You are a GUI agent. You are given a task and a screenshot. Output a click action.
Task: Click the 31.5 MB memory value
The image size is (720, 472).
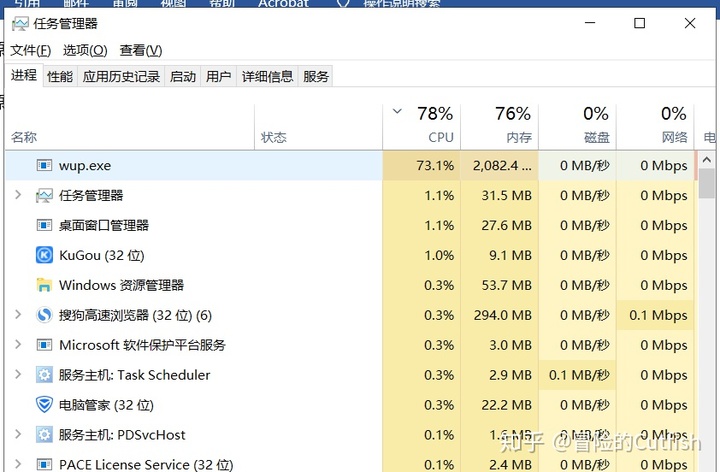(x=506, y=195)
